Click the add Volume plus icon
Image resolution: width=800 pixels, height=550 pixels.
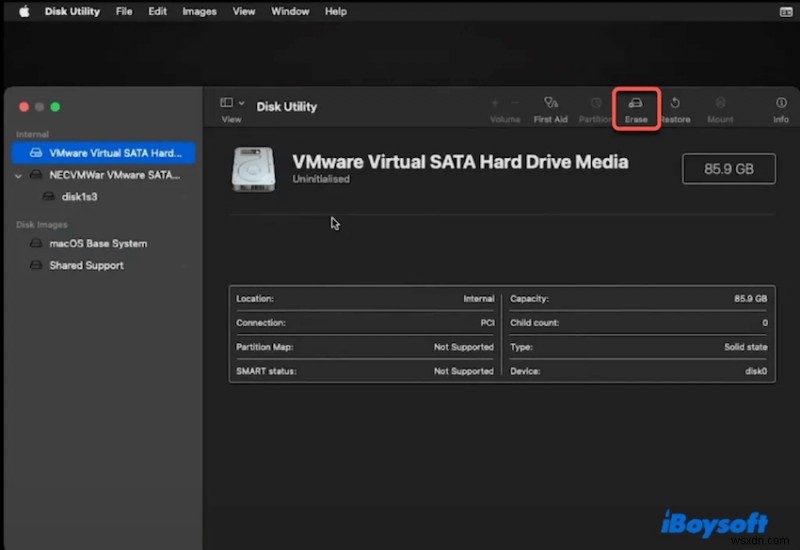pyautogui.click(x=494, y=103)
